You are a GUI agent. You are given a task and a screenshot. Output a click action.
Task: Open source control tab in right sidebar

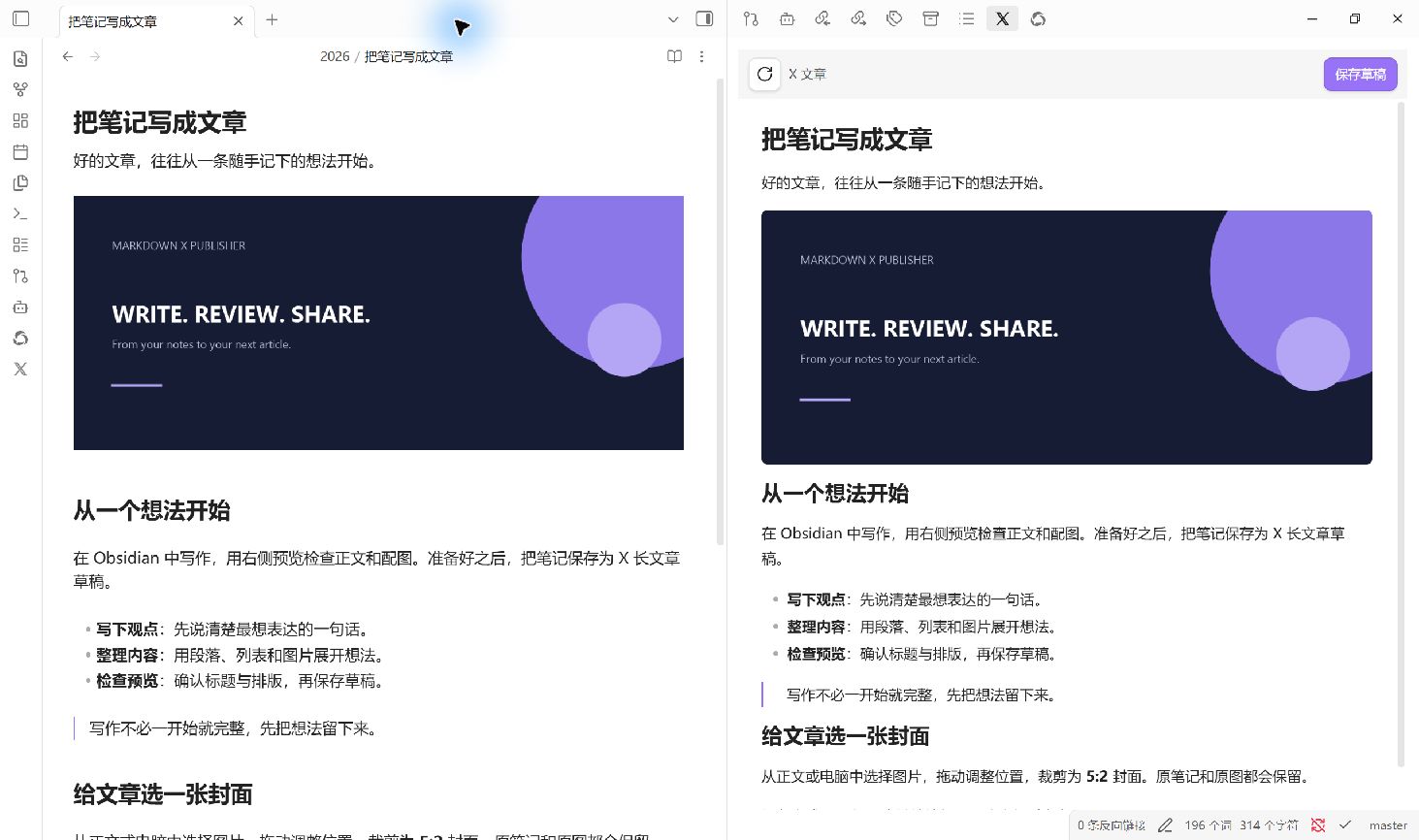click(x=750, y=18)
